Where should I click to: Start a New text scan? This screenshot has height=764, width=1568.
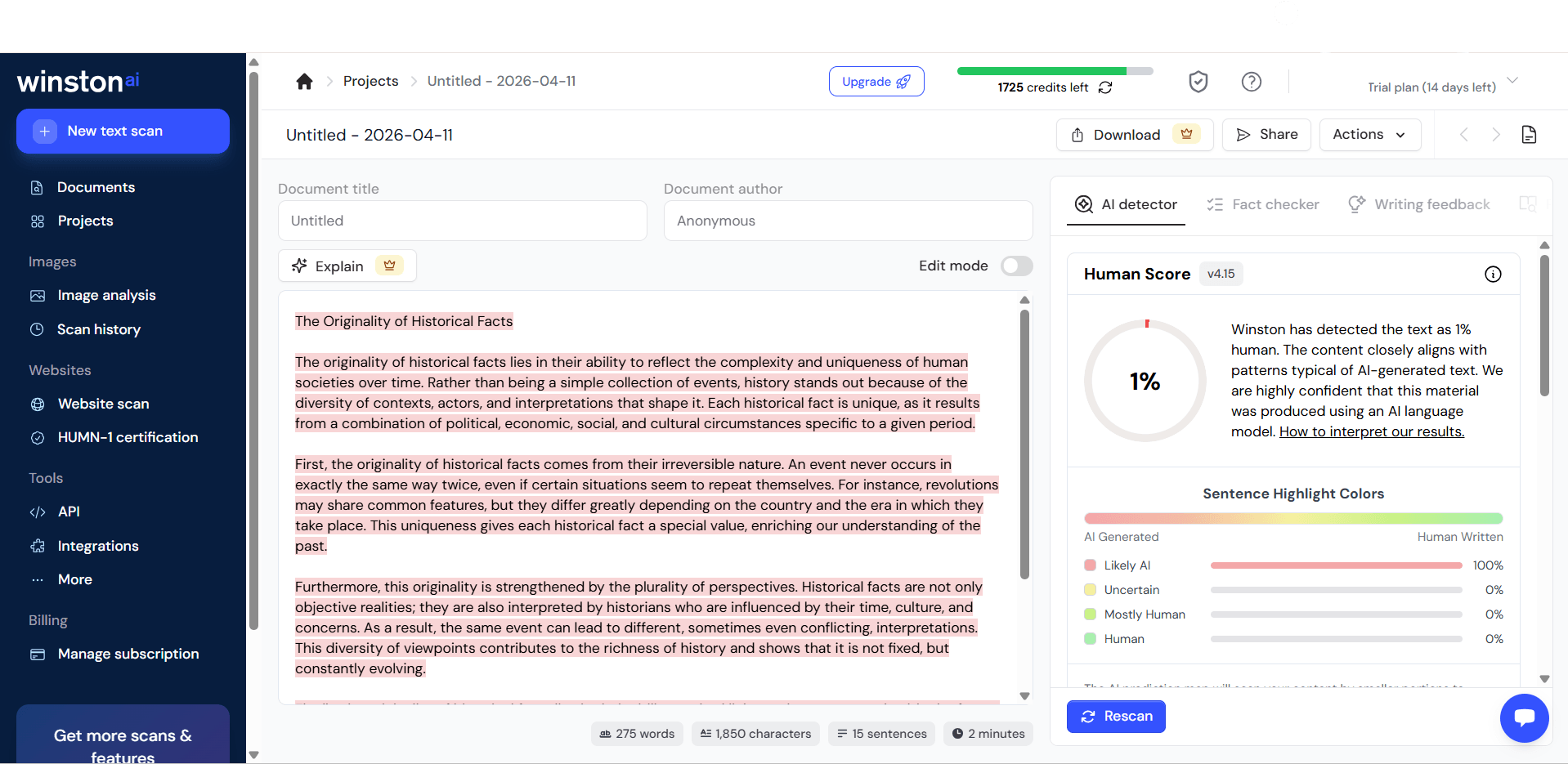(123, 131)
